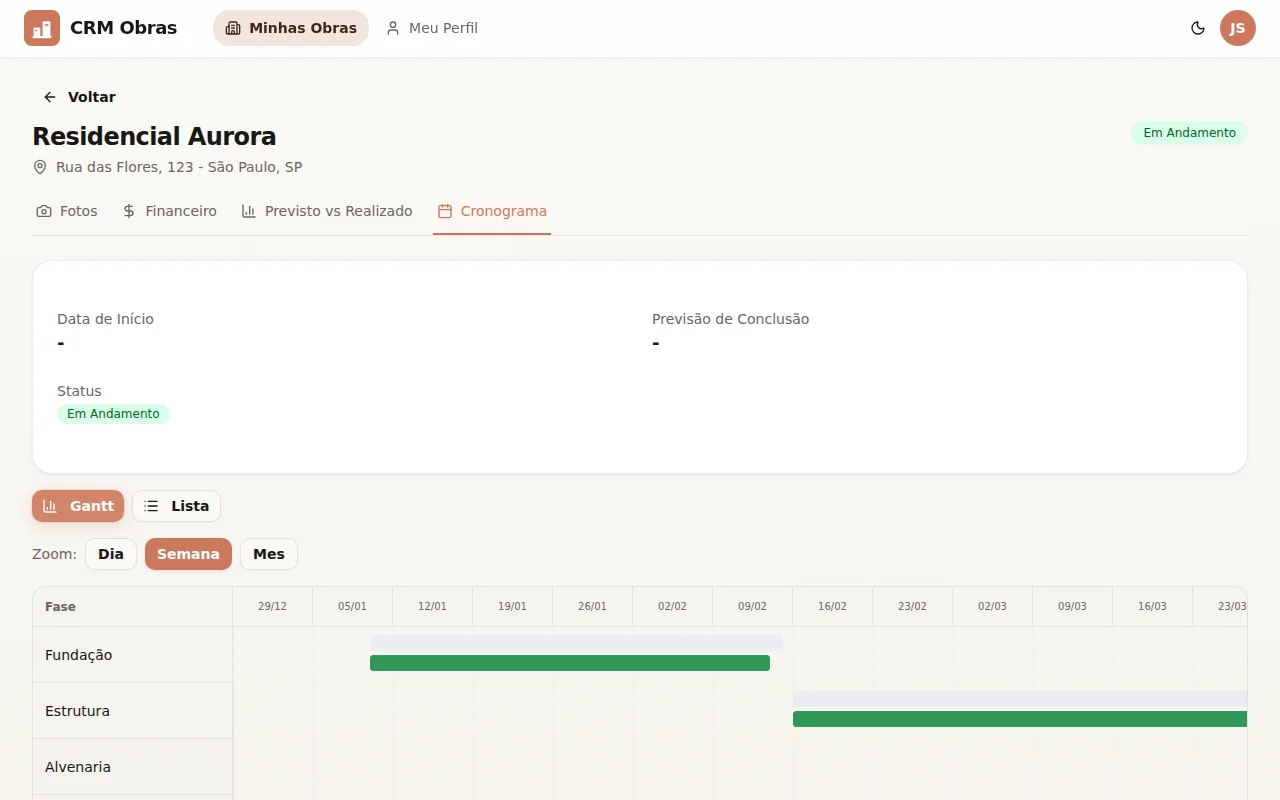The height and width of the screenshot is (800, 1280).
Task: Click the 16/02 week header
Action: (832, 607)
